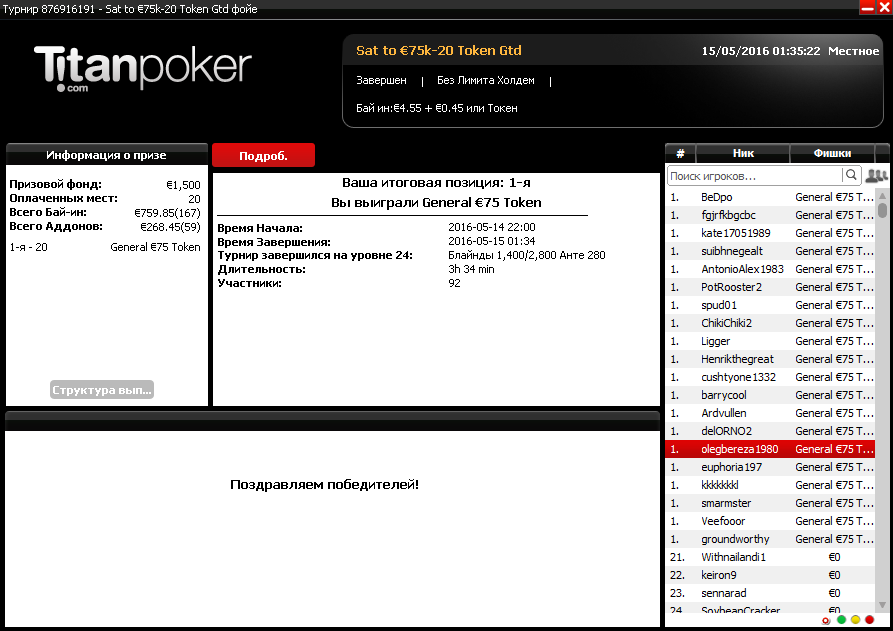Click Всего Бай-ин value €759.85(167)
The image size is (893, 631).
coord(167,213)
